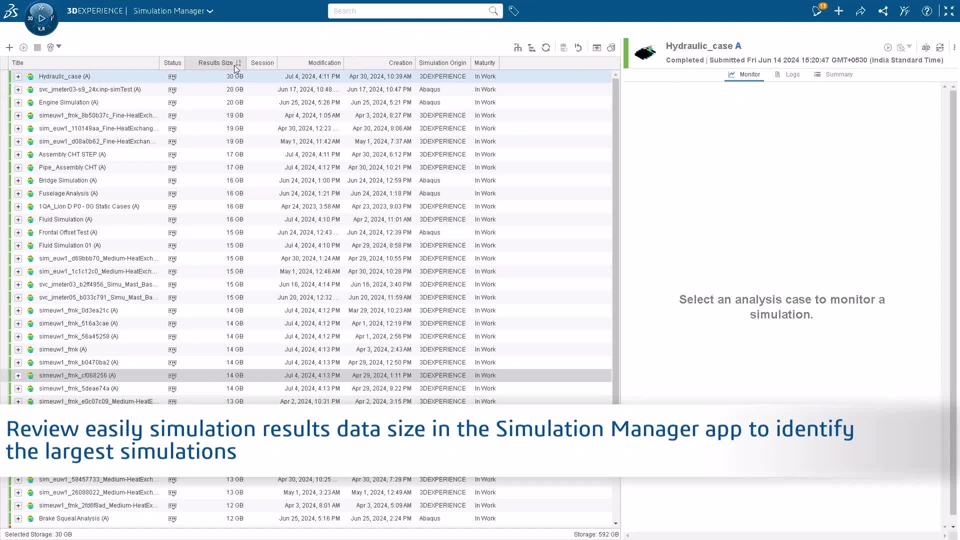Click the refresh icon in details panel
The height and width of the screenshot is (540, 960).
(940, 47)
